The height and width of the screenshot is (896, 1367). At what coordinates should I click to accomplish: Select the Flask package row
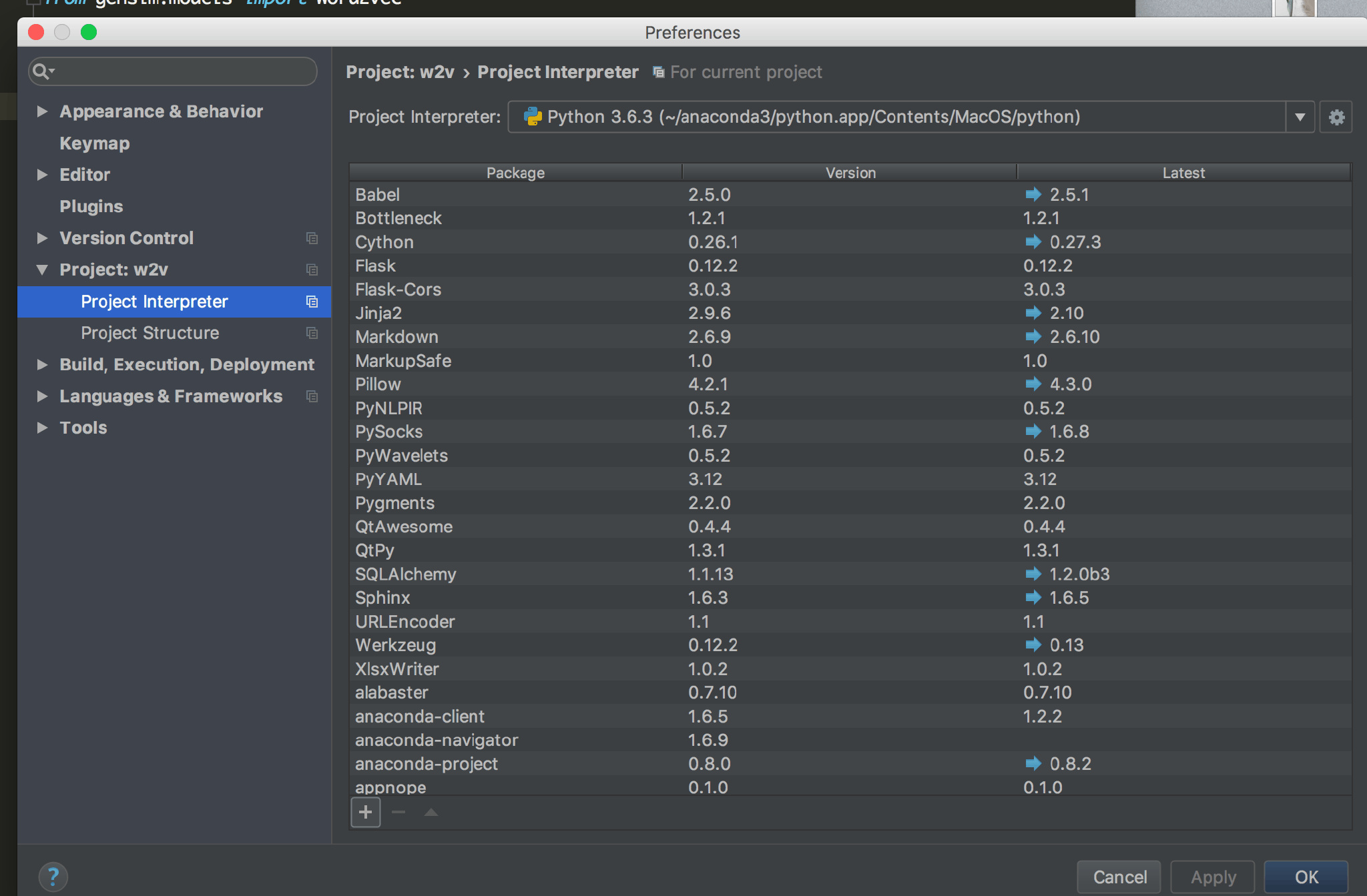pos(850,266)
